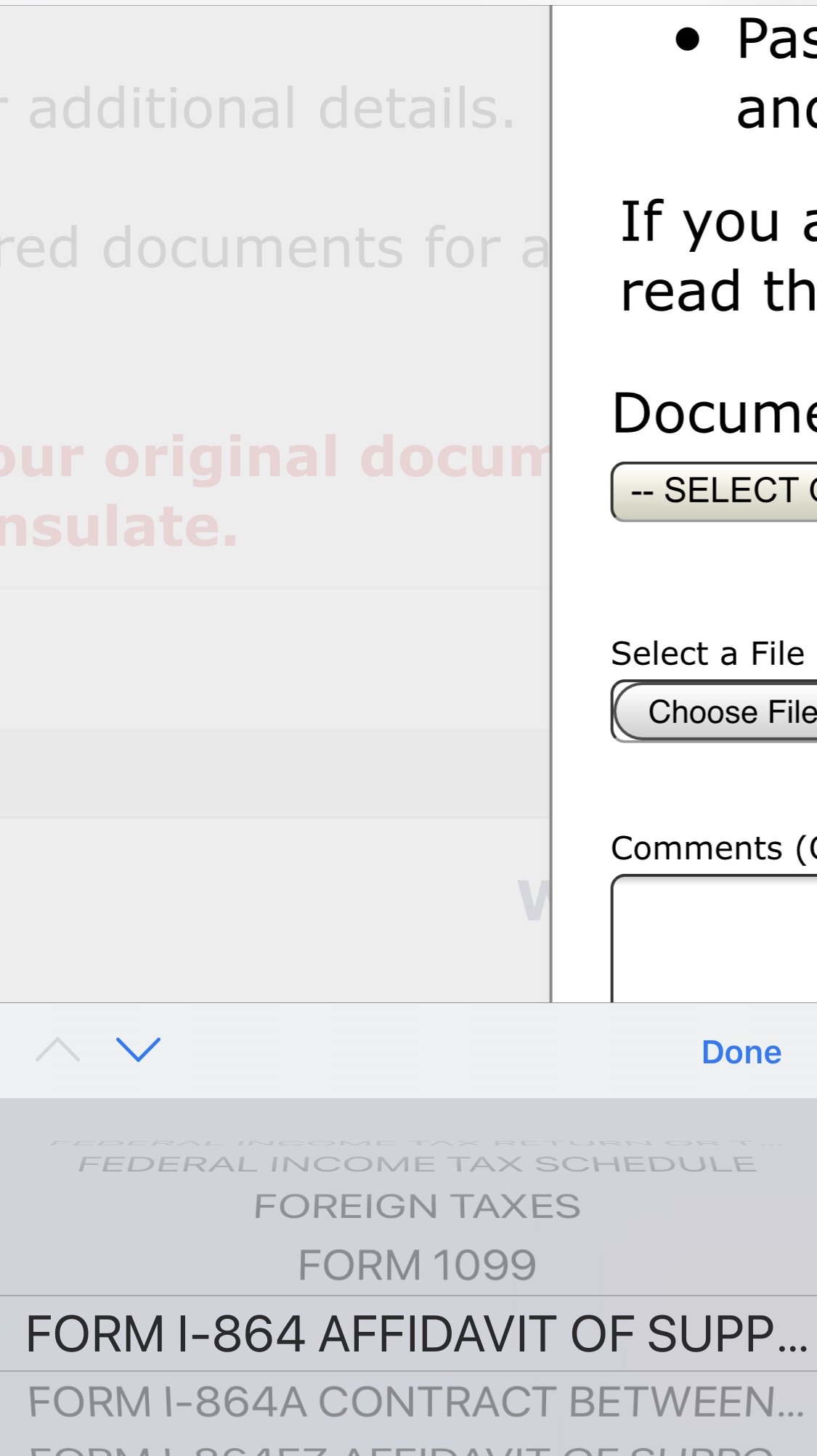
Task: Tap the red 'original docum…' warning text
Action: pos(276,459)
